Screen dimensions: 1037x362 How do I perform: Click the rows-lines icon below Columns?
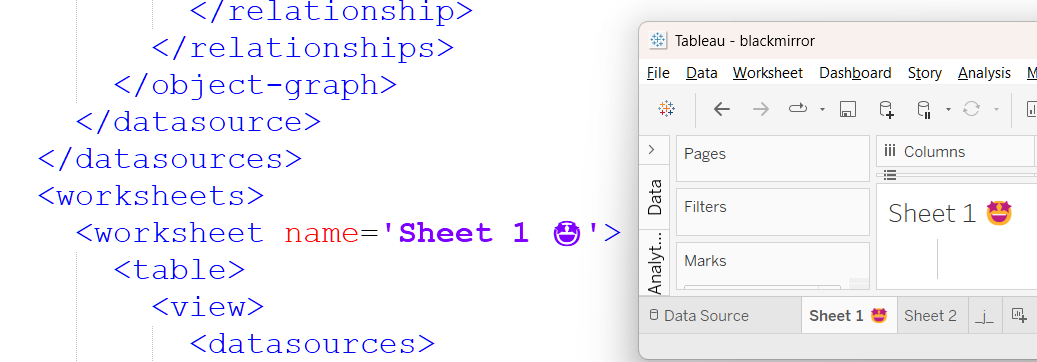click(890, 175)
